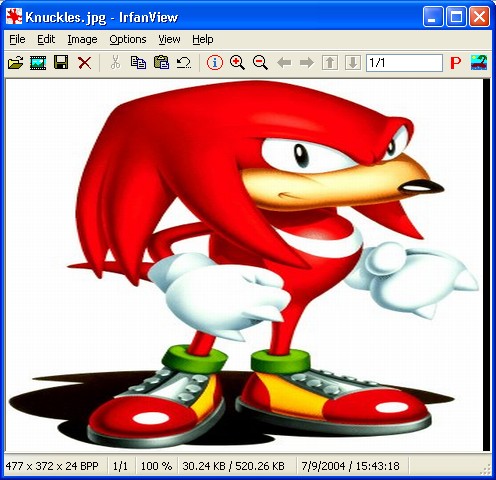Click the 100 % zoom status entry

click(x=156, y=466)
